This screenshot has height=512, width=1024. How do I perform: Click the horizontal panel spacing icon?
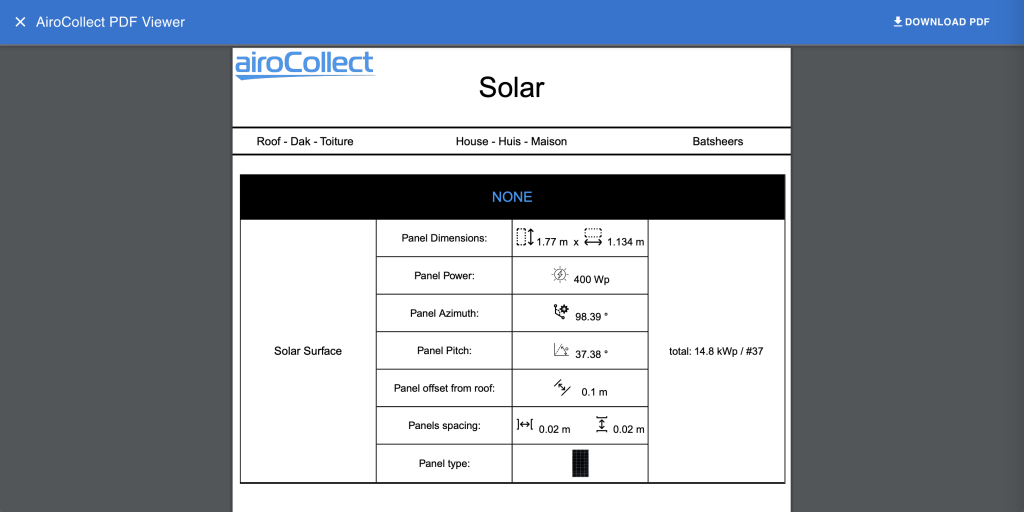click(525, 425)
